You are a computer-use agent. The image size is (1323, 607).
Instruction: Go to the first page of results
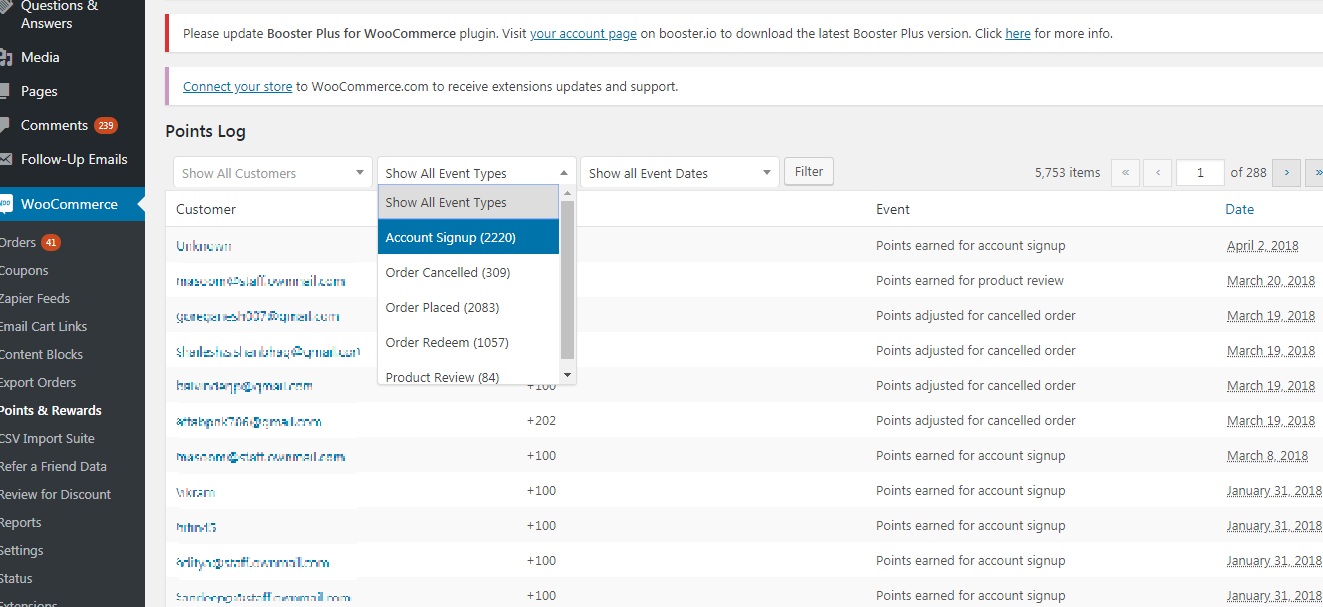click(1125, 172)
